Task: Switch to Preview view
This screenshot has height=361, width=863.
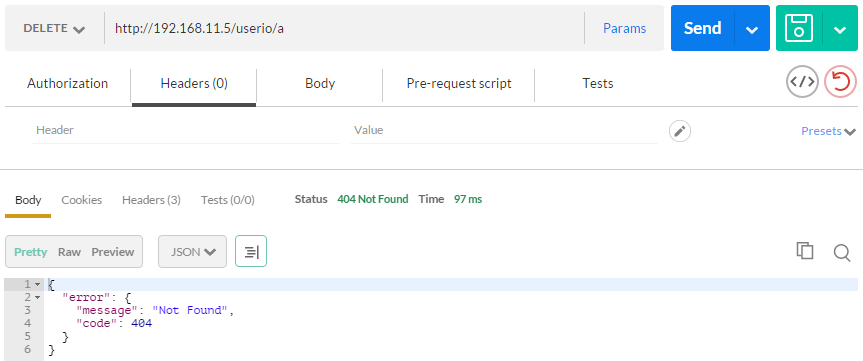Action: coord(113,252)
